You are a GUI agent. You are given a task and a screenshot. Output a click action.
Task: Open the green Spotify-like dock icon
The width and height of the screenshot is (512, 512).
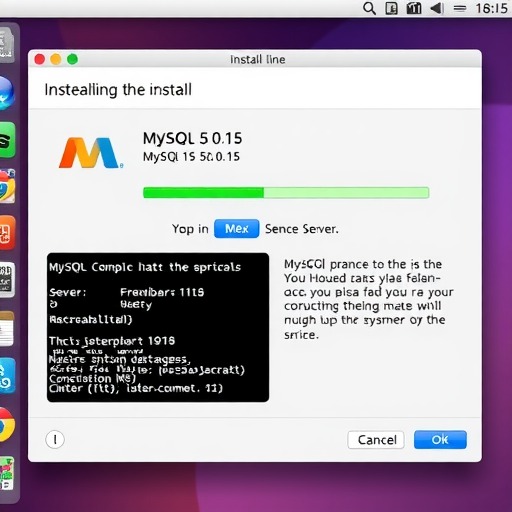tap(7, 140)
